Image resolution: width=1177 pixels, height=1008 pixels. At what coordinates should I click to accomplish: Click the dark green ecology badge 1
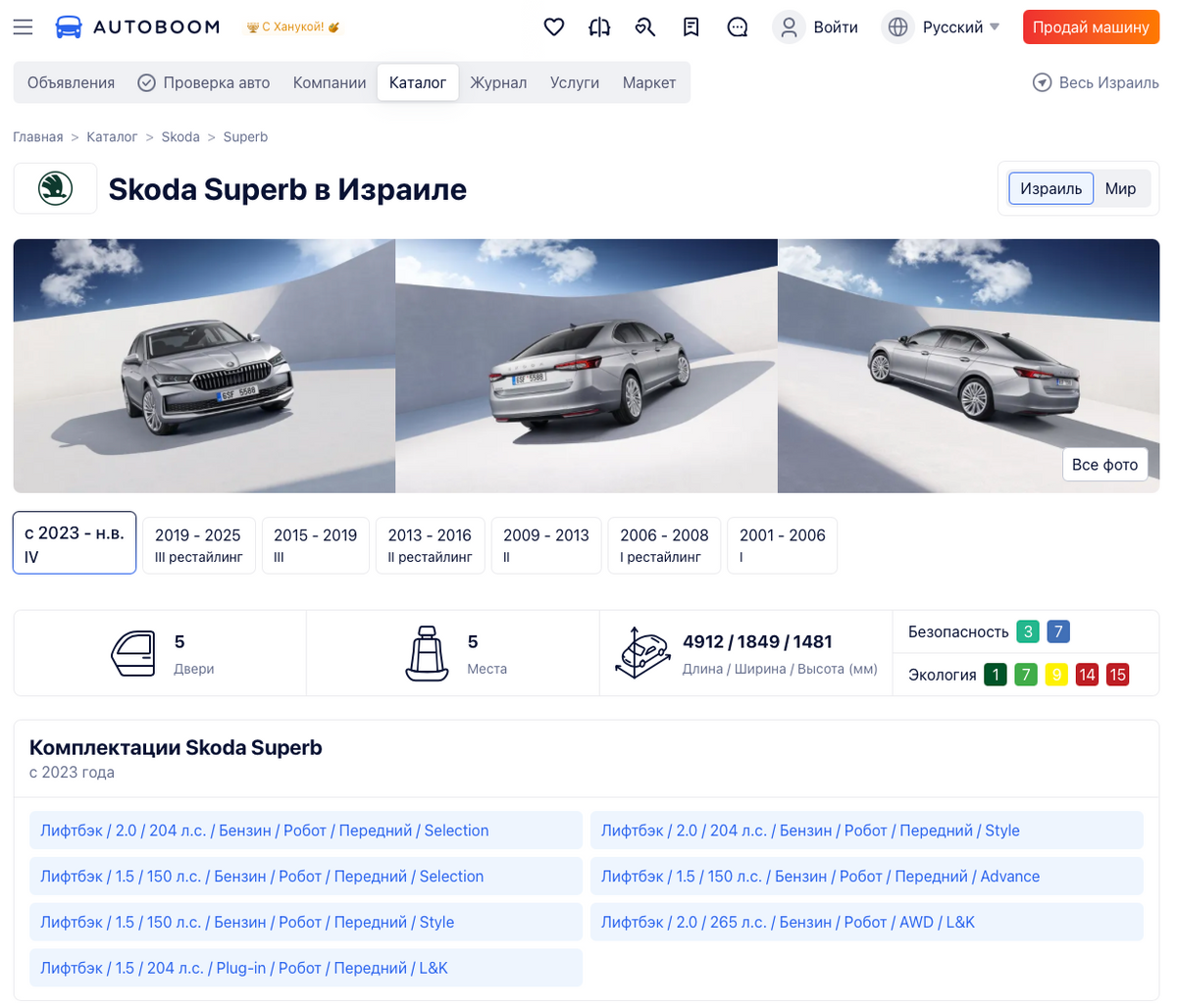tap(996, 675)
